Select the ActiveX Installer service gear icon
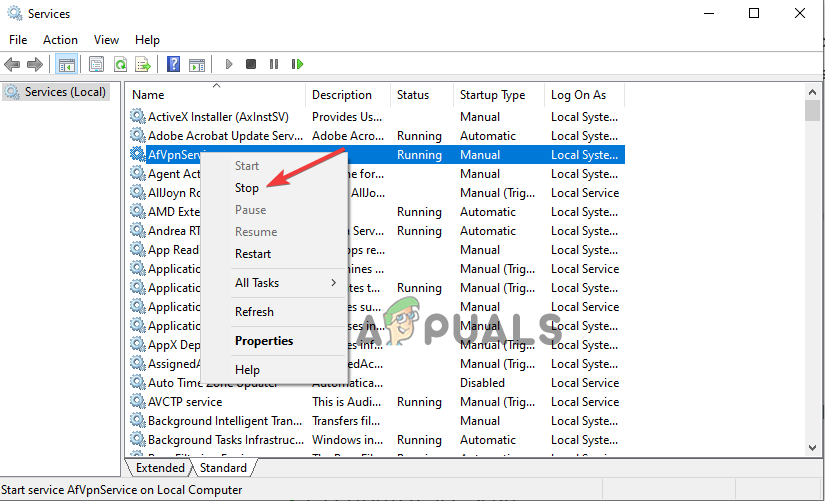 137,116
